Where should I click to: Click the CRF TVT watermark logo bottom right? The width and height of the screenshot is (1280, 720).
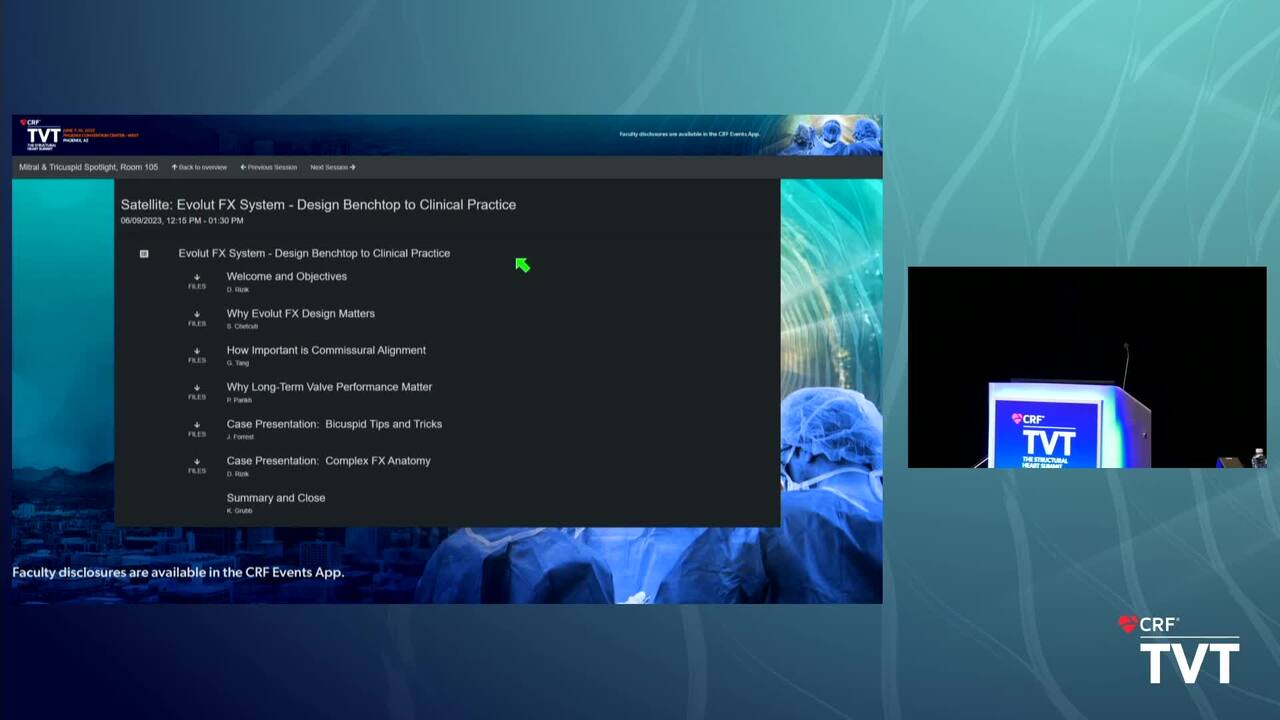pos(1179,650)
